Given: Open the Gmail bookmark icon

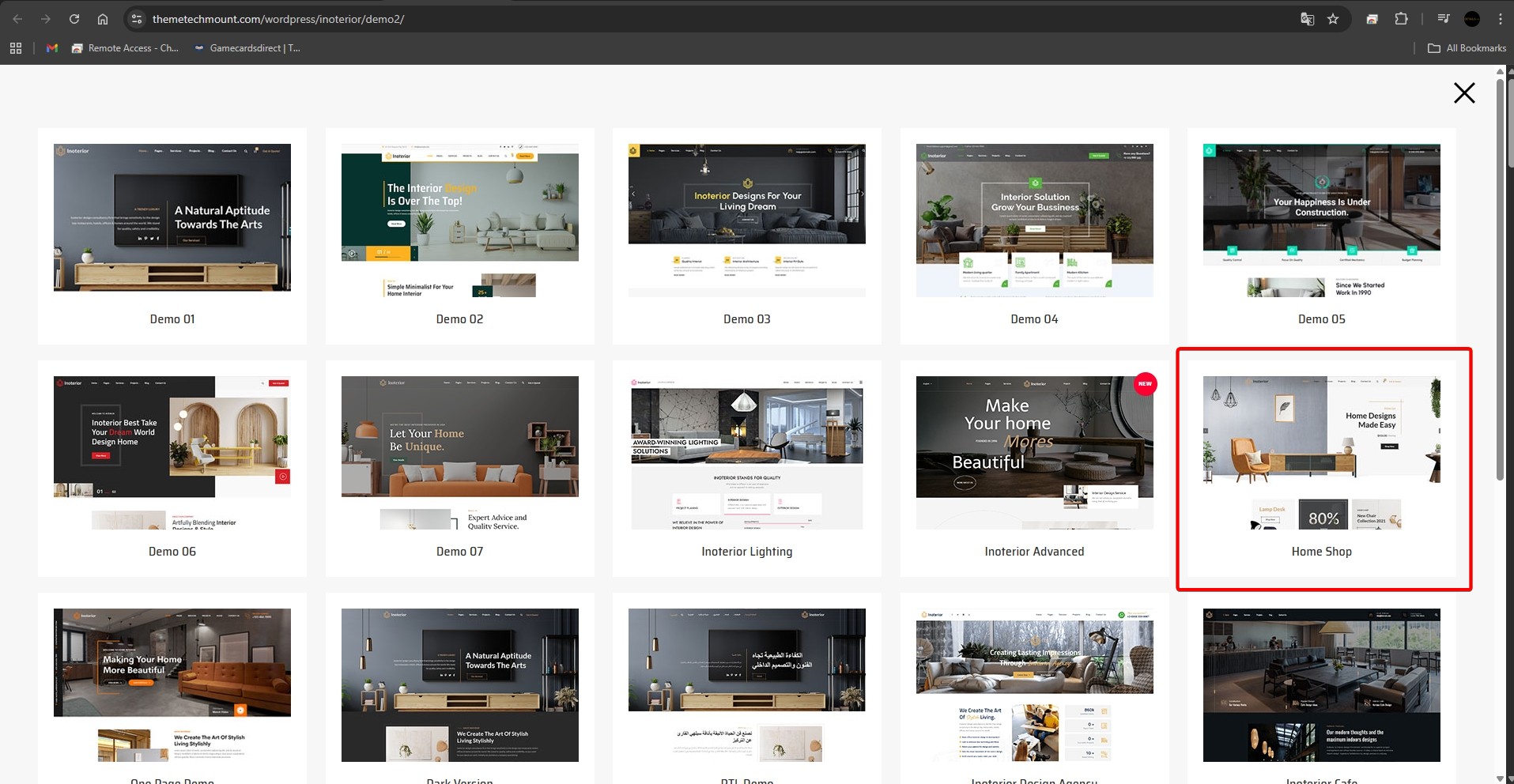Looking at the screenshot, I should point(52,48).
